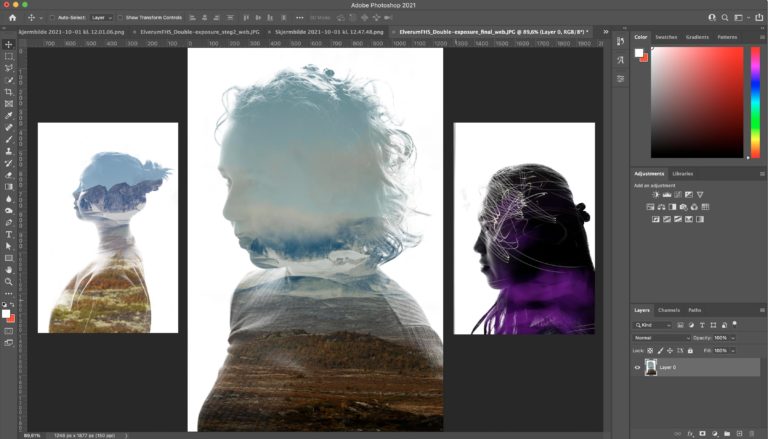Click the Home icon in options bar
Image resolution: width=768 pixels, height=439 pixels.
12,17
